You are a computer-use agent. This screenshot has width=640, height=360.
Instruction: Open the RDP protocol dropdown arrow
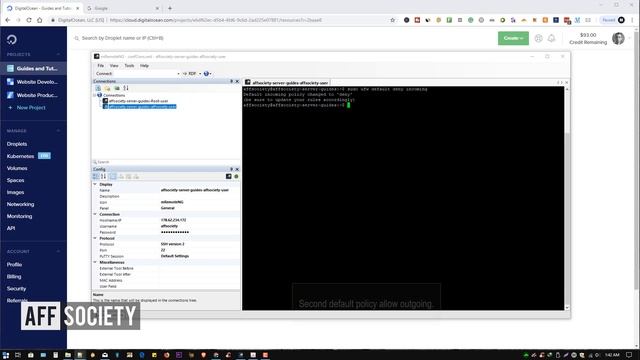coord(200,74)
